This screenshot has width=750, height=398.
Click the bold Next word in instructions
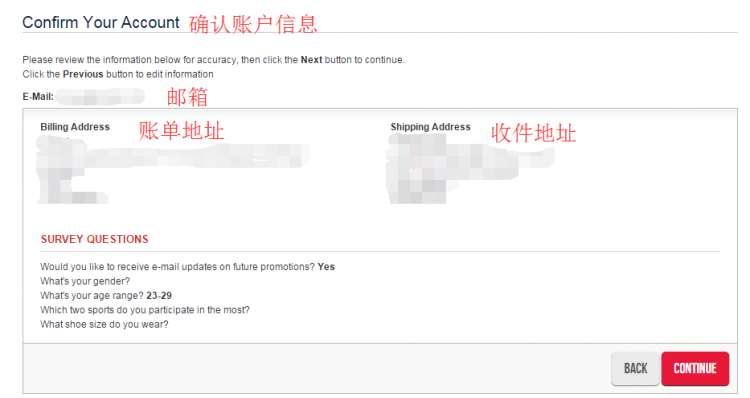(311, 60)
